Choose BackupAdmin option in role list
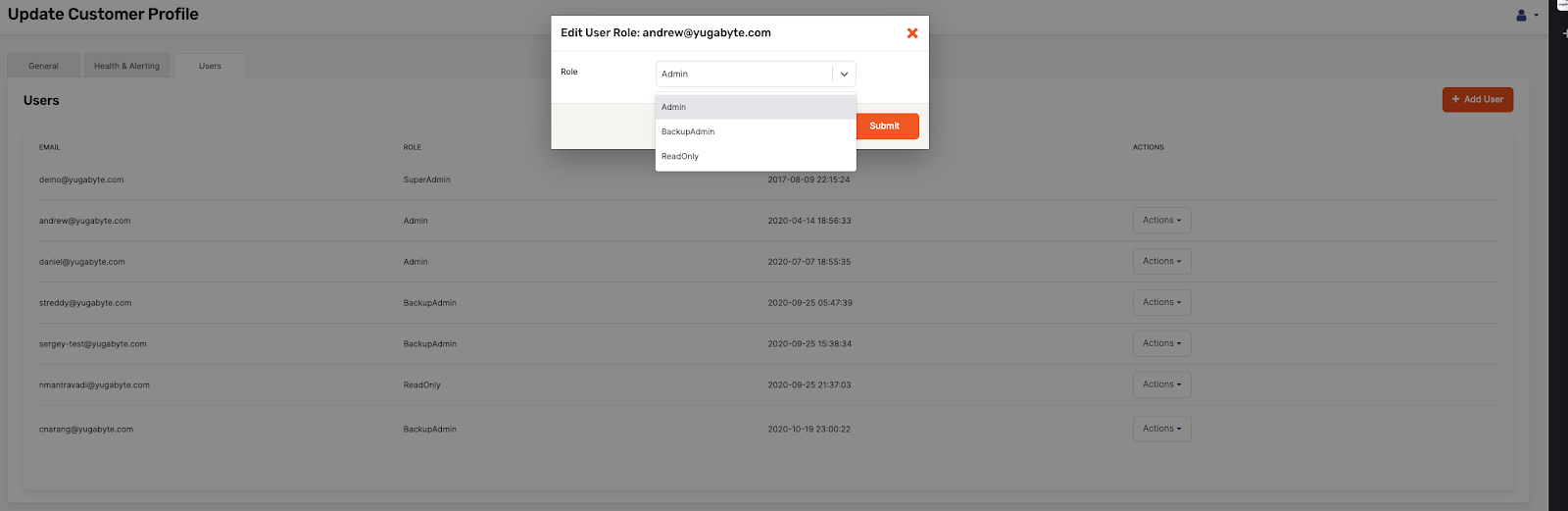 (756, 131)
